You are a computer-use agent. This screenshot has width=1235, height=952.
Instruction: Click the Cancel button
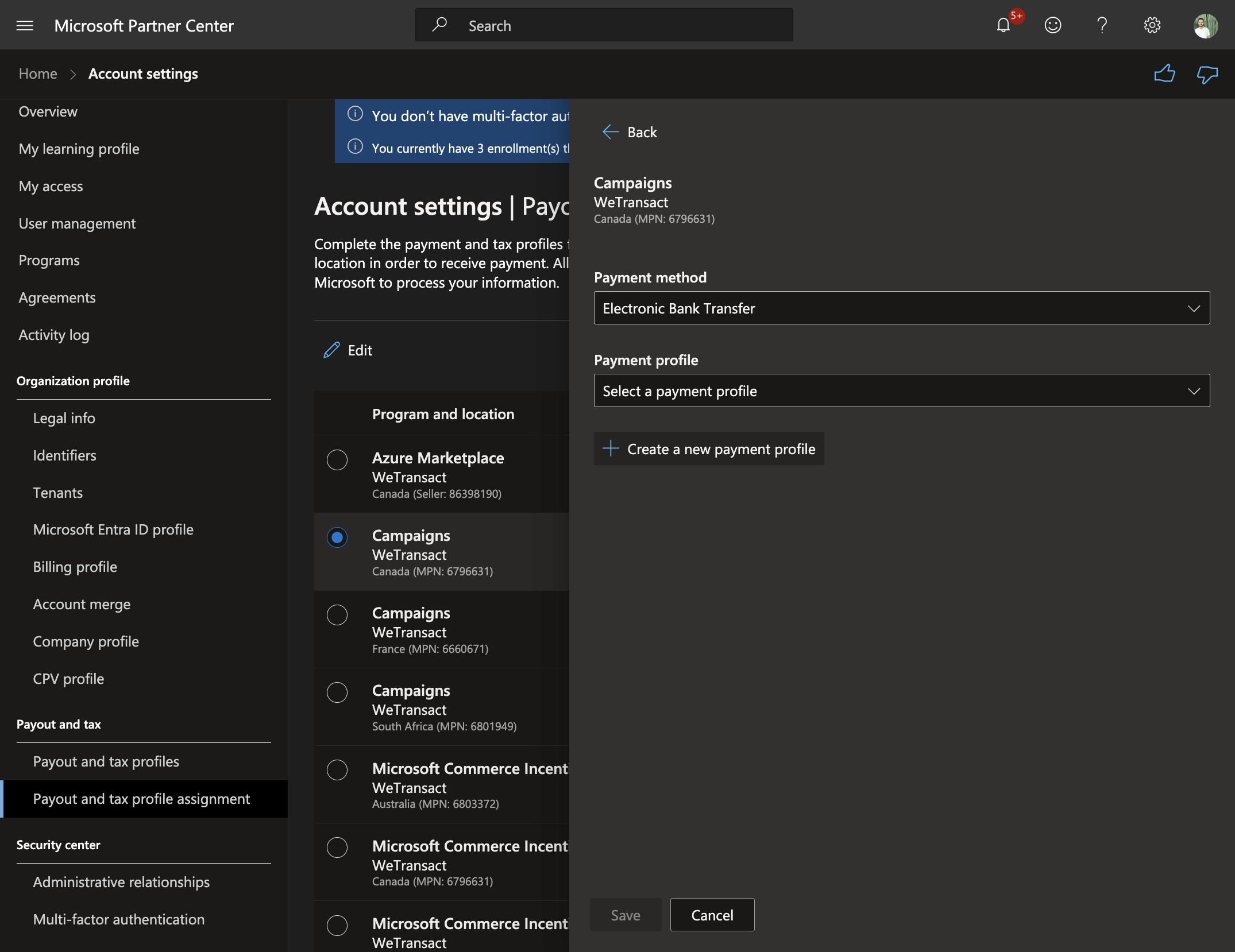point(712,915)
